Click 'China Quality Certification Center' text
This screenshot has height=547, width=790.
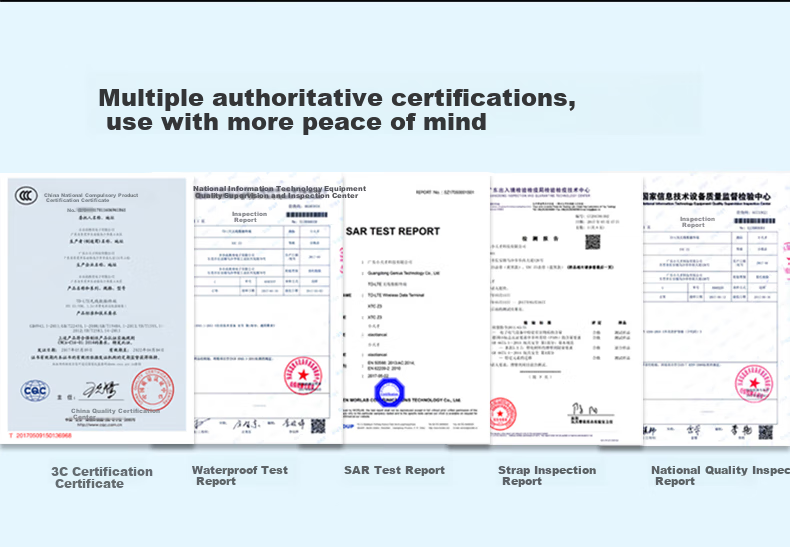click(115, 414)
